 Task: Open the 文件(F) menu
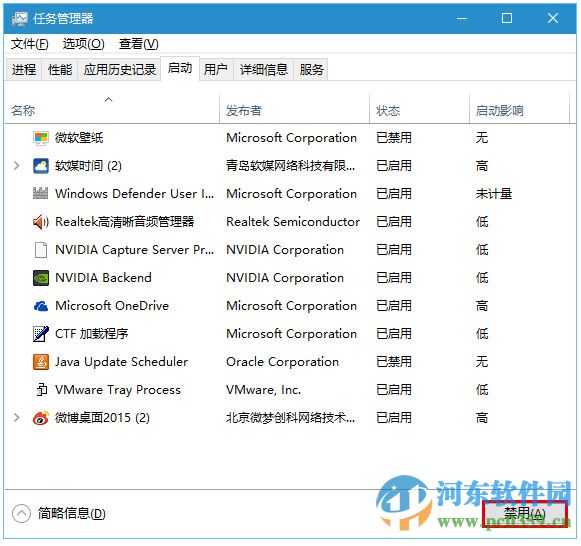pyautogui.click(x=30, y=44)
